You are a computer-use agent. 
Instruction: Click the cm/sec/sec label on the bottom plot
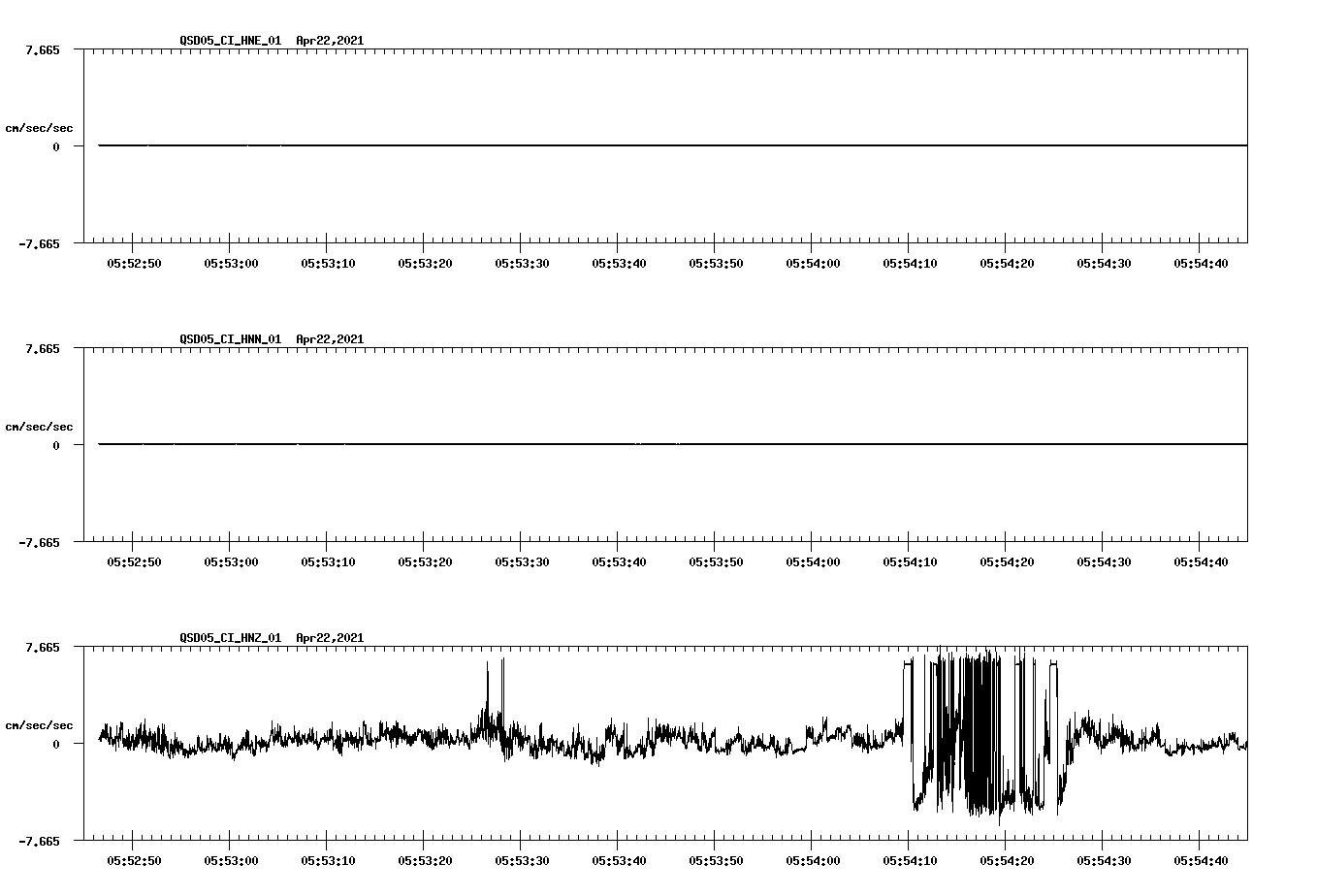click(x=40, y=723)
